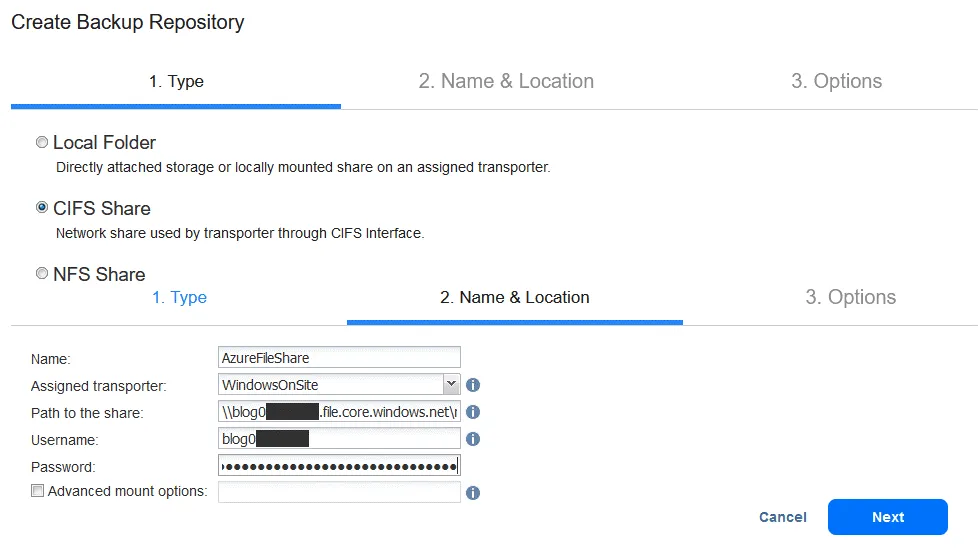Click info icon beside Path to the share
The width and height of the screenshot is (978, 557).
(x=474, y=412)
